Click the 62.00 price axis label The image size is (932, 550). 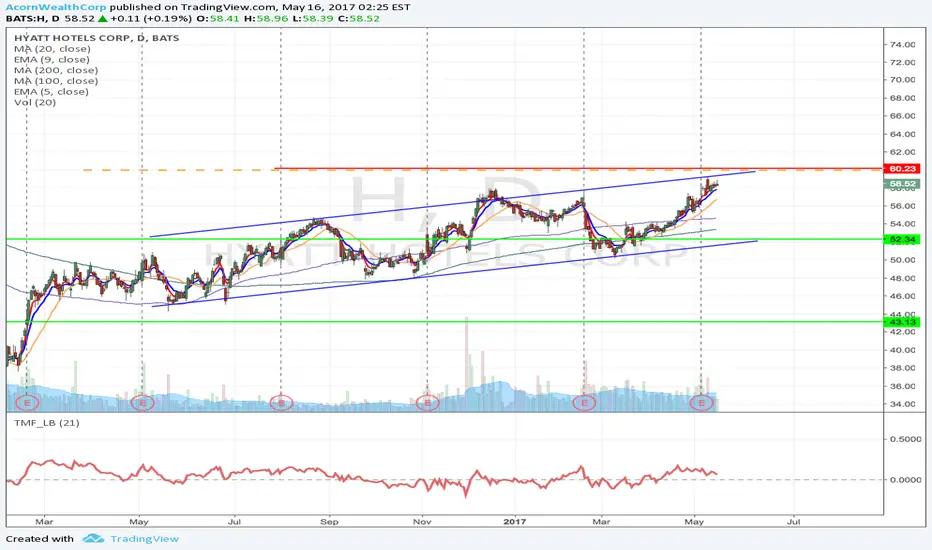902,152
